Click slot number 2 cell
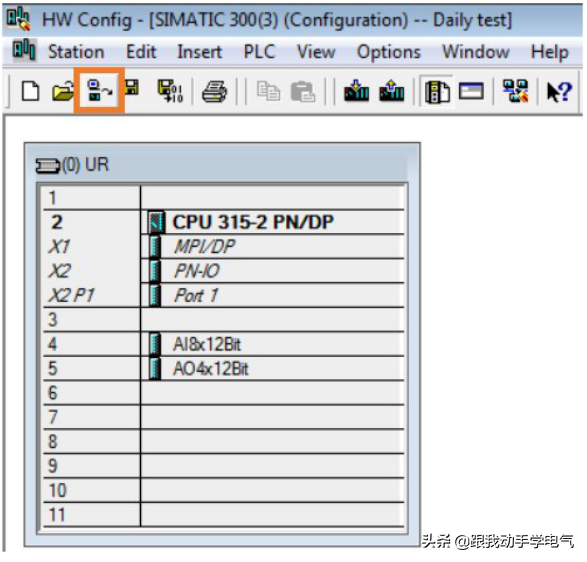The height and width of the screenshot is (562, 587). point(92,222)
